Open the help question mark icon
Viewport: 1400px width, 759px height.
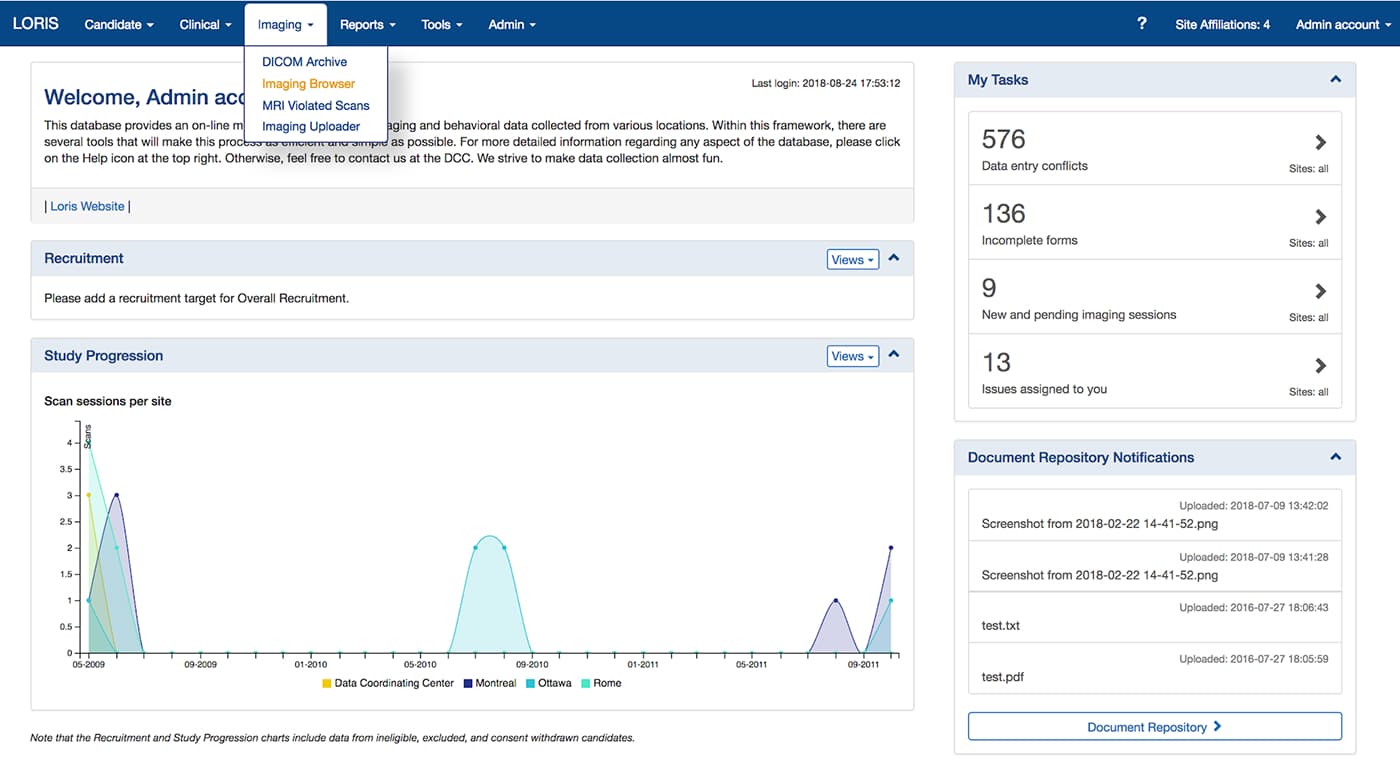pos(1141,23)
